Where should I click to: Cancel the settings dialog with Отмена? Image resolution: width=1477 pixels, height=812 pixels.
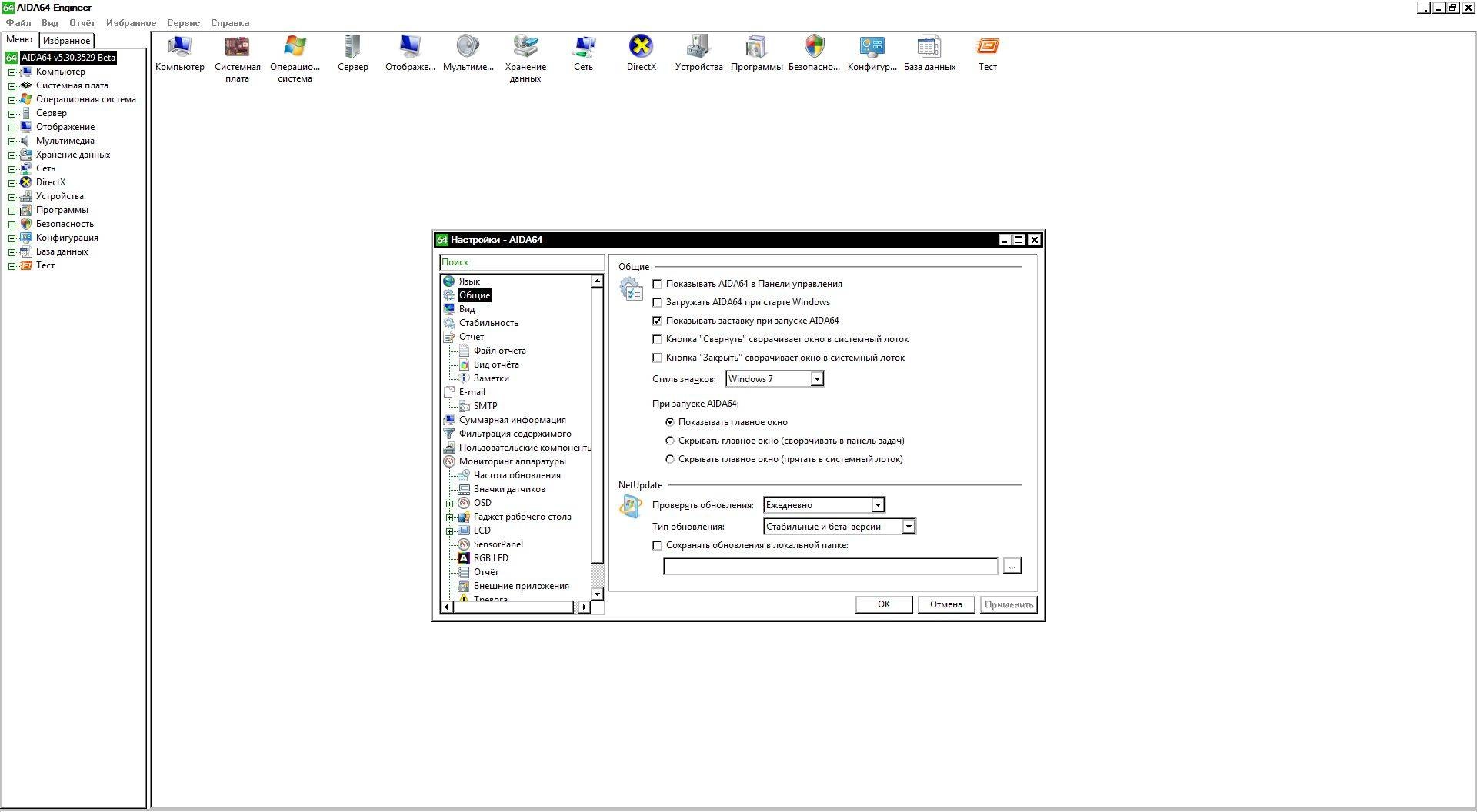pyautogui.click(x=946, y=604)
